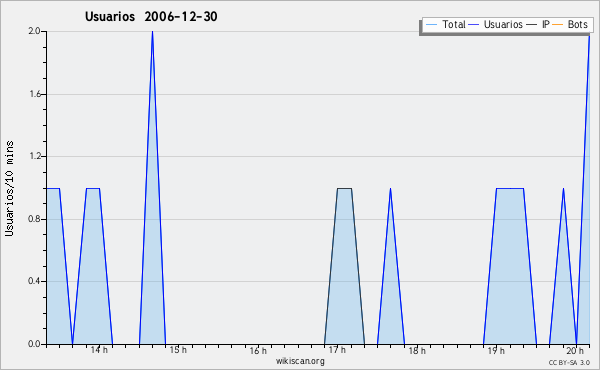Click the wide plateau top after 19 h

(510, 188)
